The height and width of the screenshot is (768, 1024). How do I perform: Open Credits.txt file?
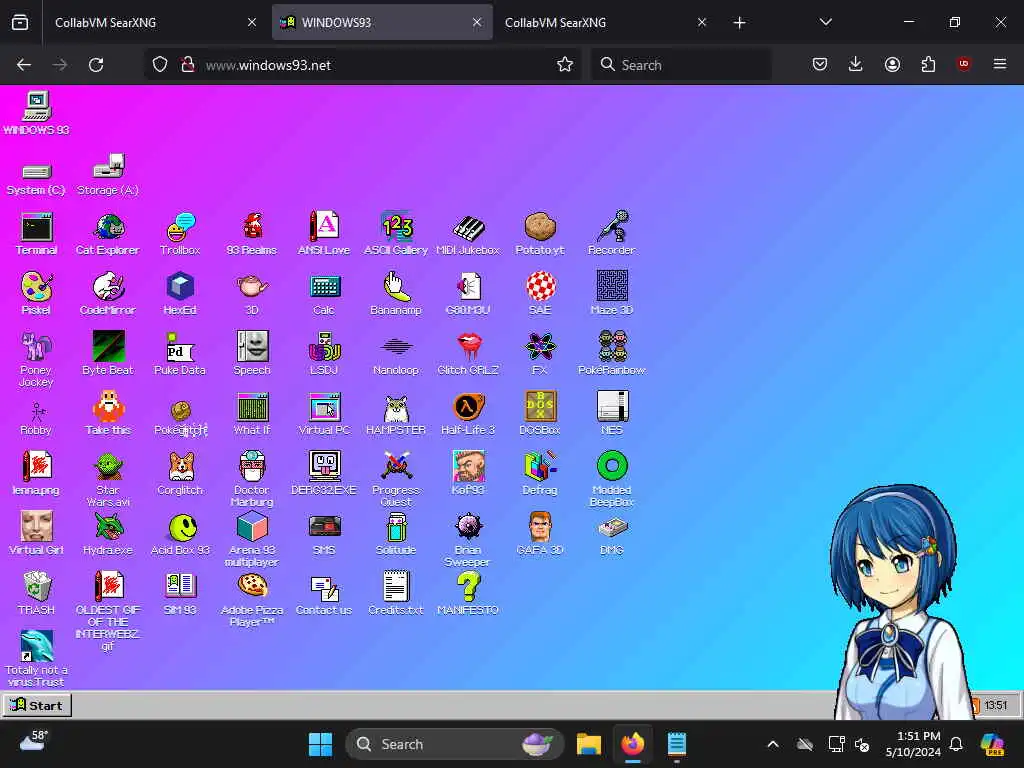tap(396, 593)
